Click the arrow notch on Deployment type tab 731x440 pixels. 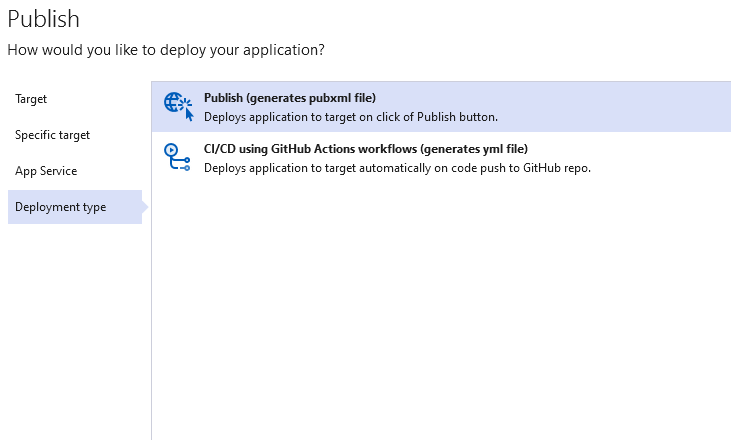pyautogui.click(x=145, y=207)
